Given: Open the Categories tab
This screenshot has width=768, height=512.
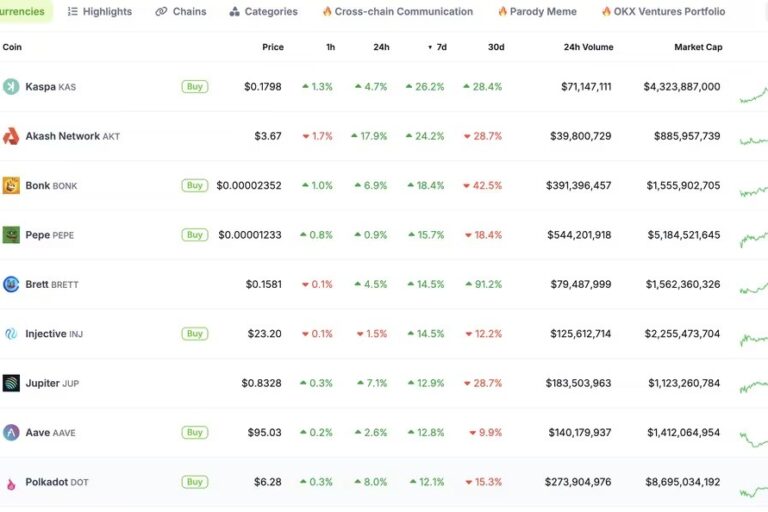Looking at the screenshot, I should click(264, 11).
